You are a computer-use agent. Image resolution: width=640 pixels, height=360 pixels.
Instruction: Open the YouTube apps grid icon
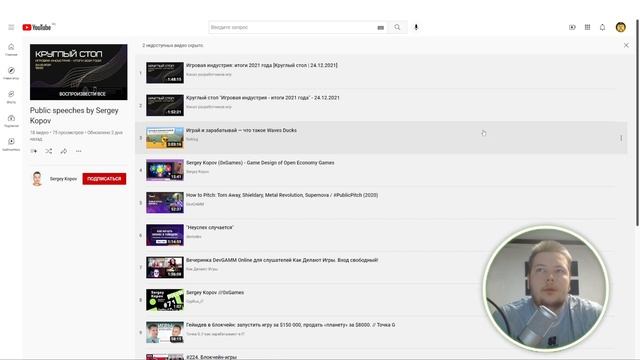[587, 27]
